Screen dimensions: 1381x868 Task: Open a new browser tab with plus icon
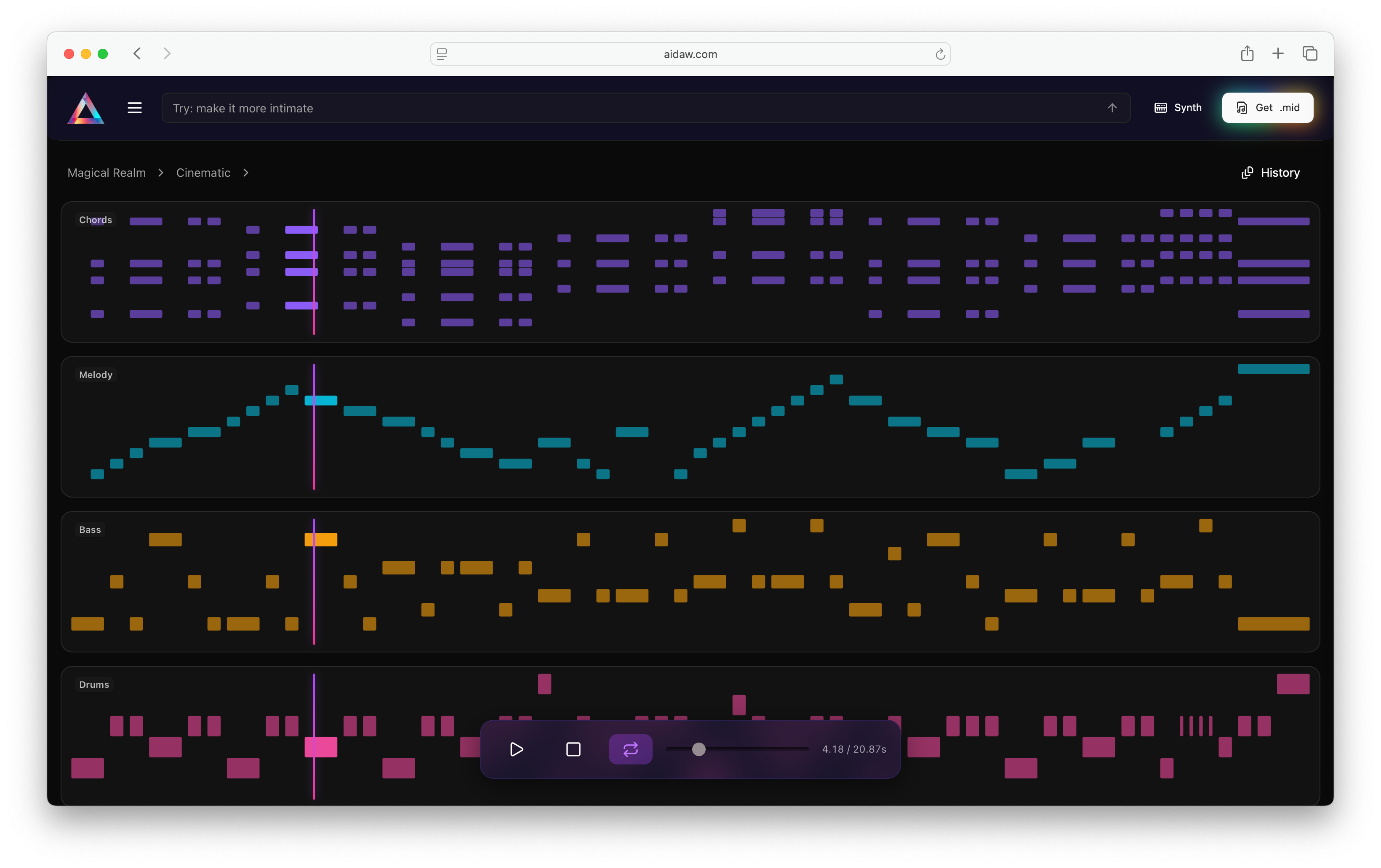(1278, 54)
